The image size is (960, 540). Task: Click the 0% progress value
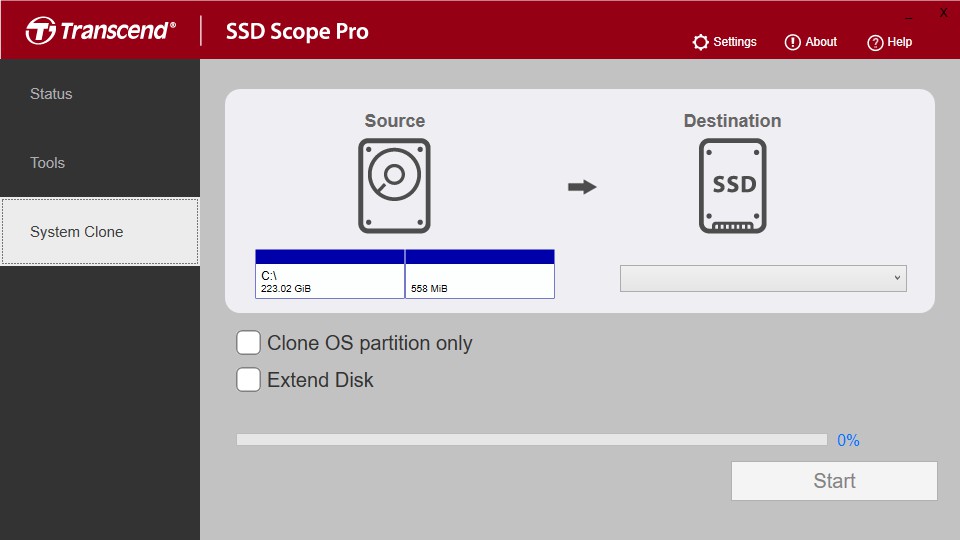[848, 440]
